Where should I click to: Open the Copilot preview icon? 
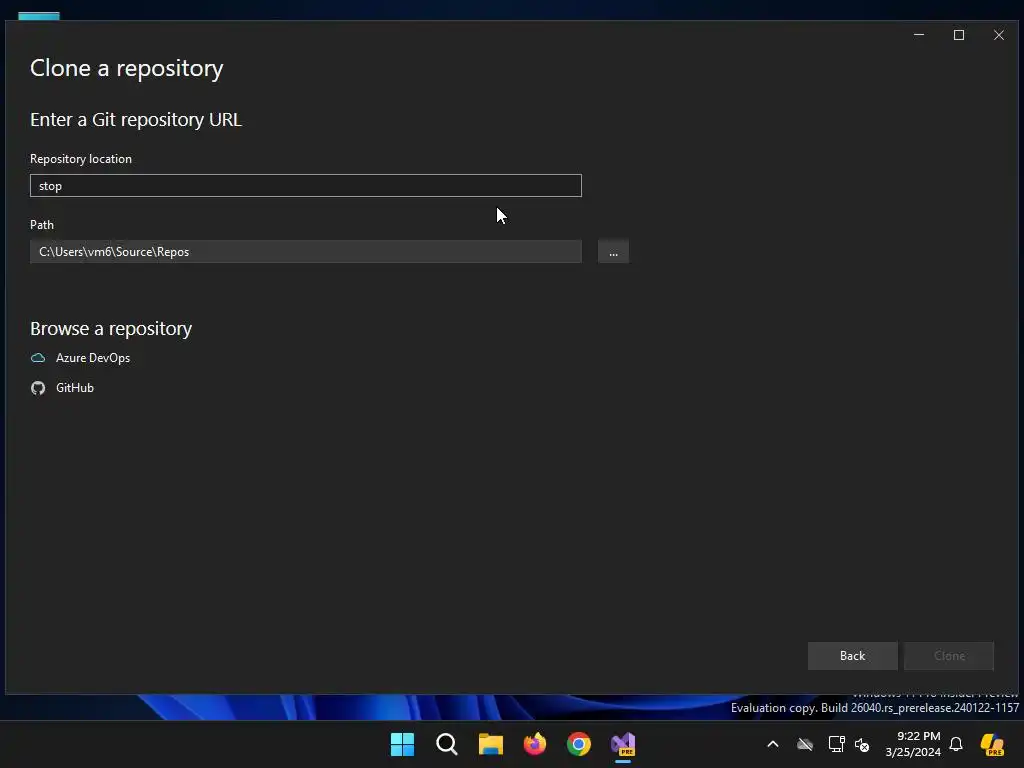point(992,744)
